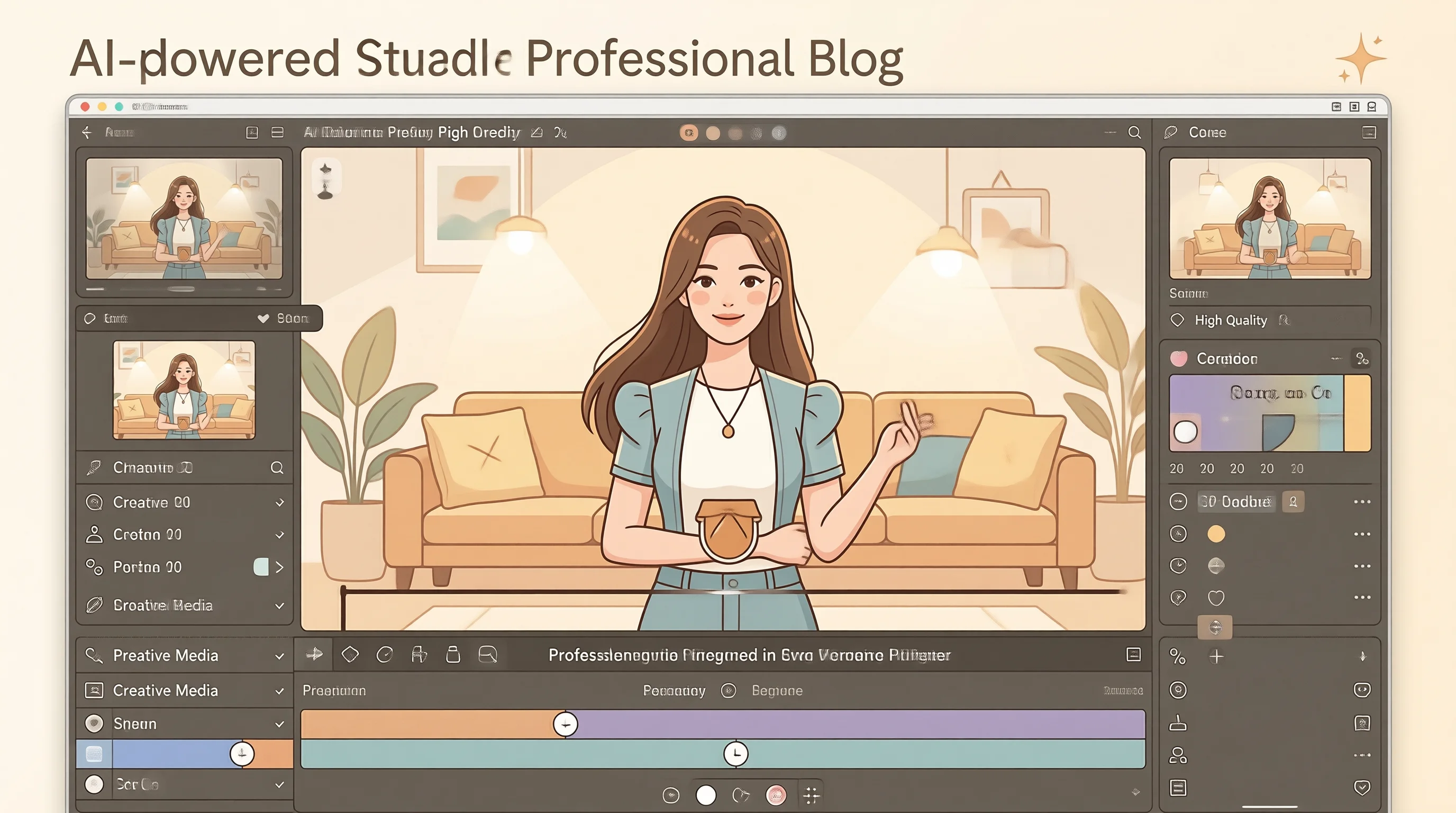Open the top left scene thumbnail
Viewport: 1456px width, 813px height.
[184, 219]
